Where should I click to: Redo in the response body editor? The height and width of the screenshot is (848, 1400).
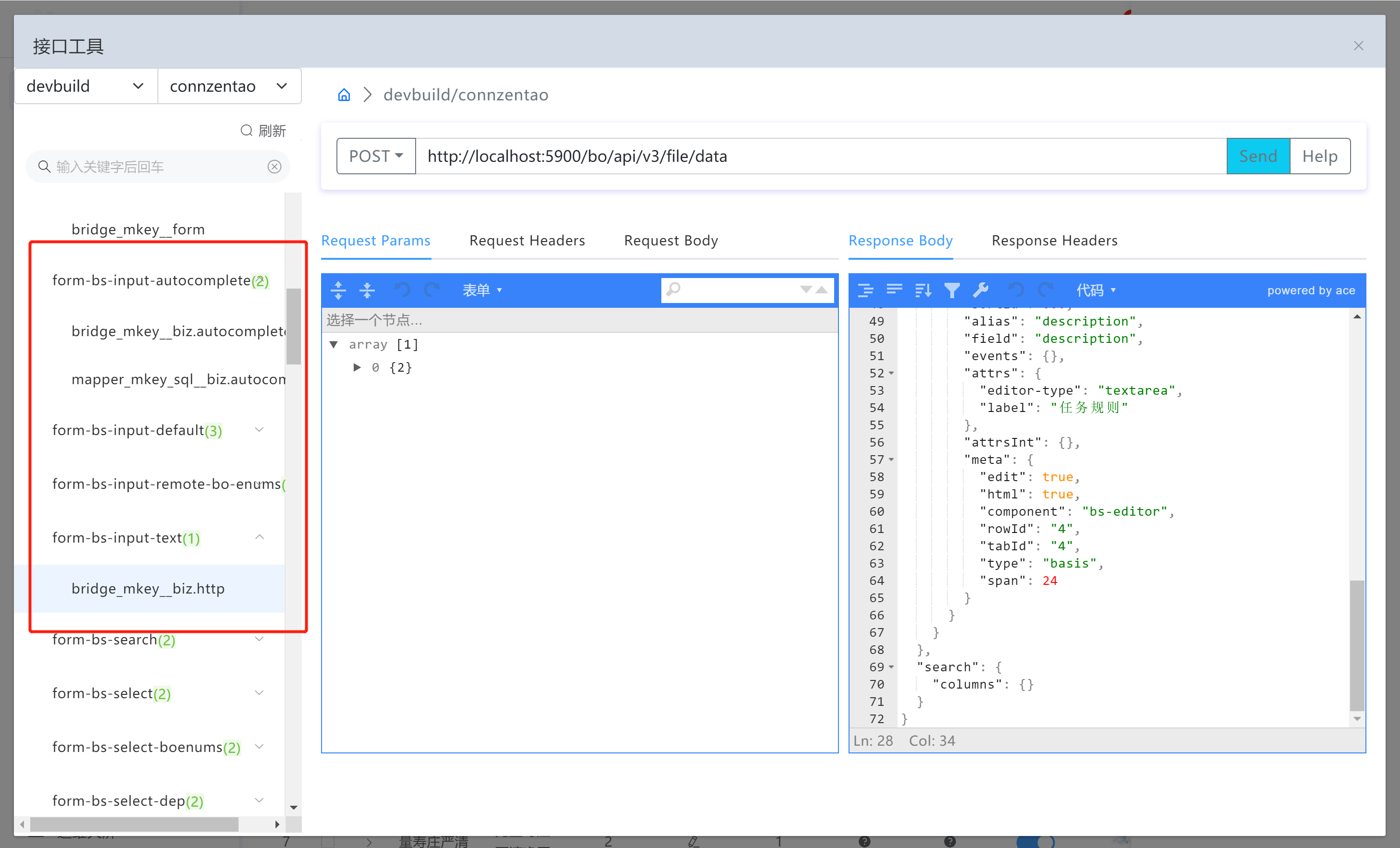[1046, 291]
